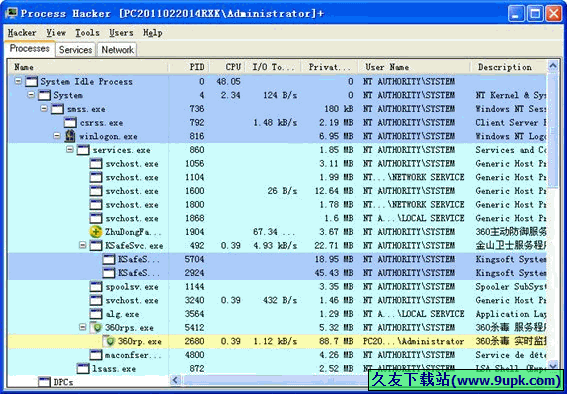Collapse the System process node
Image resolution: width=567 pixels, height=394 pixels.
[31, 95]
